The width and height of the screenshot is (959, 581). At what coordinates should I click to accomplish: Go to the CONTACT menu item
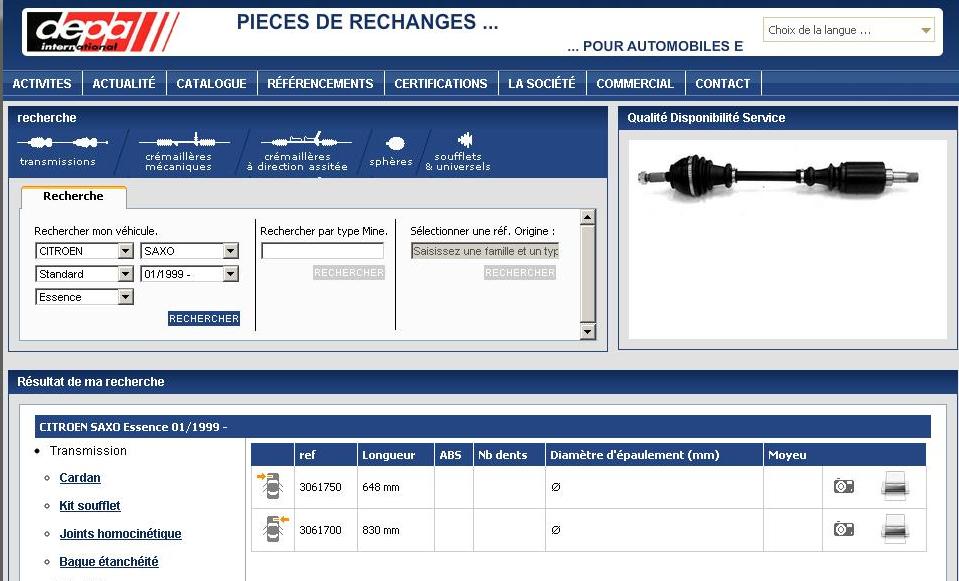722,84
